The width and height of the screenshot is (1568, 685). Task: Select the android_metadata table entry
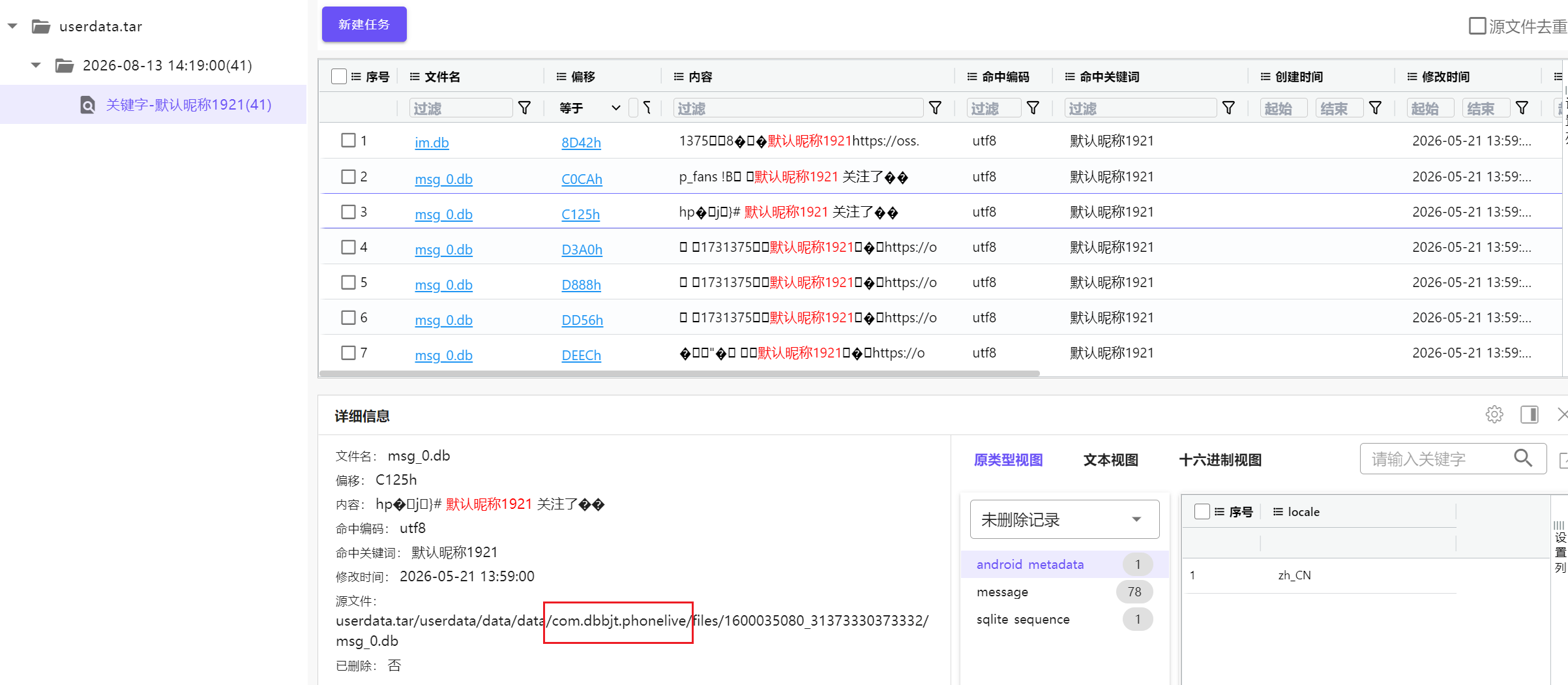coord(1064,564)
